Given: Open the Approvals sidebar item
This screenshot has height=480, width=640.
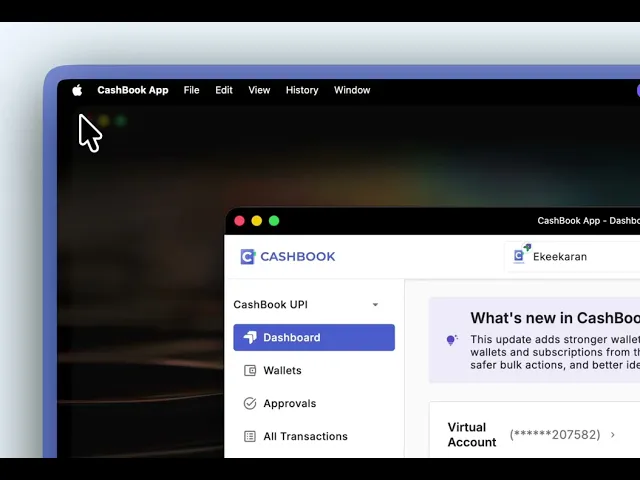Looking at the screenshot, I should point(314,403).
